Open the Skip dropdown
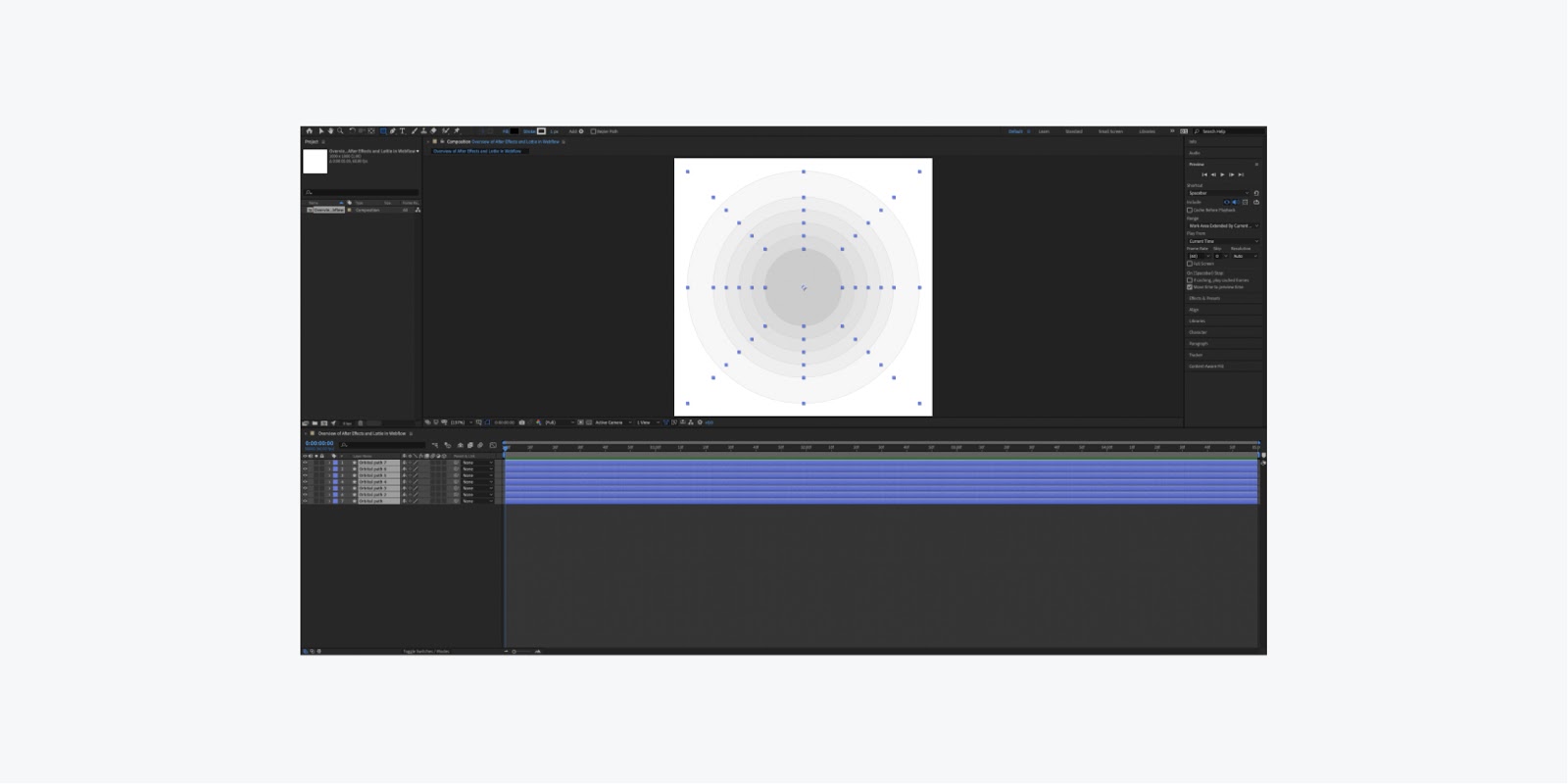 pos(1221,256)
